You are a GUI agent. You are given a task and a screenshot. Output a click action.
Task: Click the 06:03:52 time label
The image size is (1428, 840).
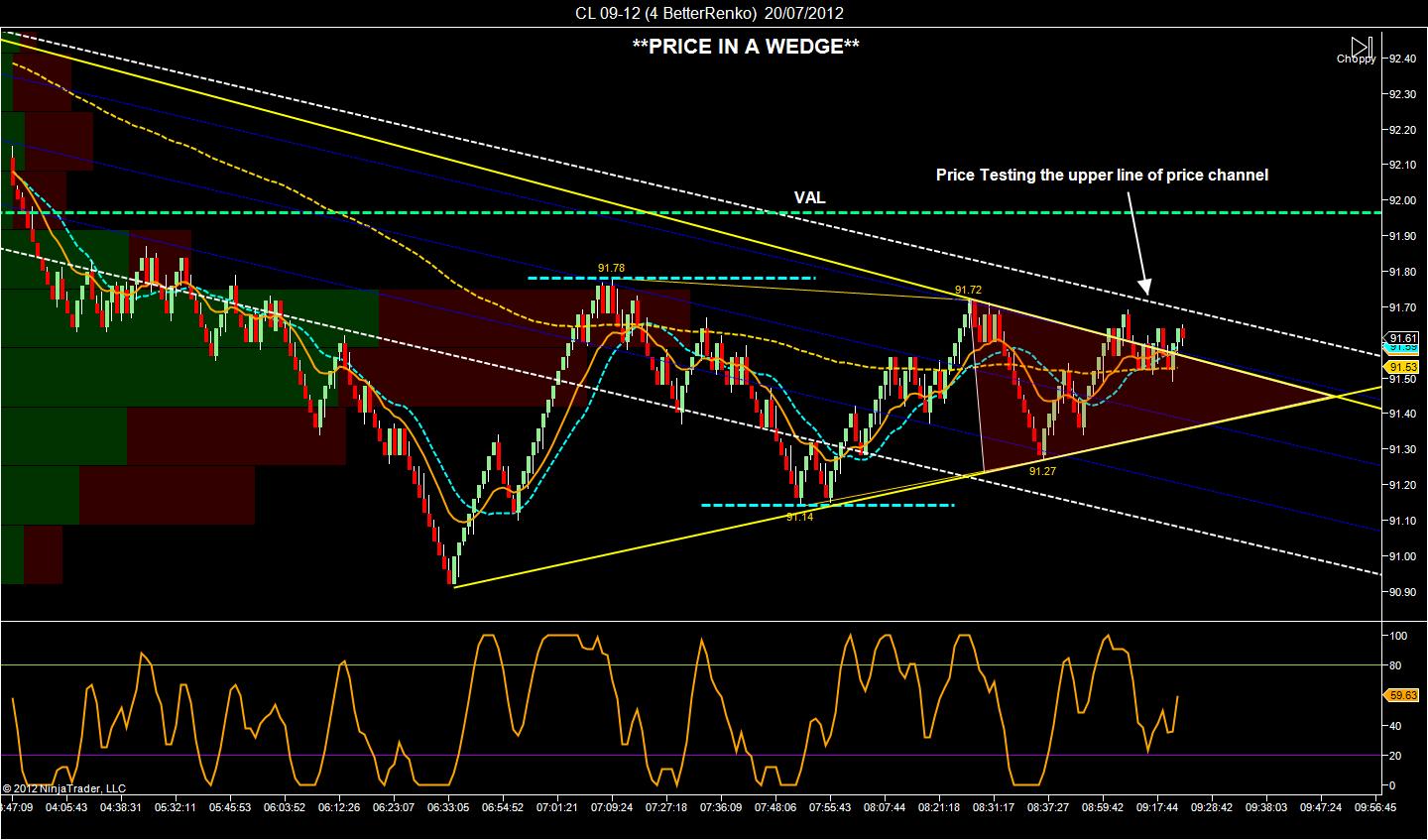point(285,807)
